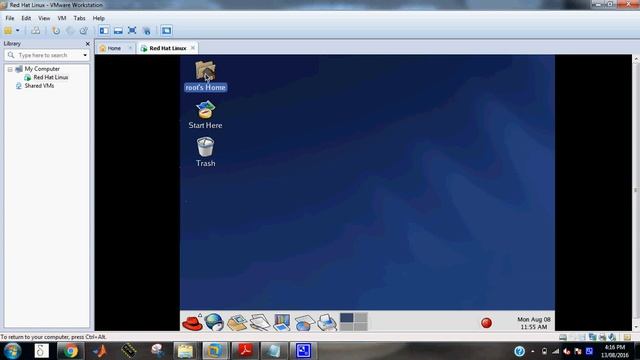Click the blue help tray icon

click(x=519, y=351)
